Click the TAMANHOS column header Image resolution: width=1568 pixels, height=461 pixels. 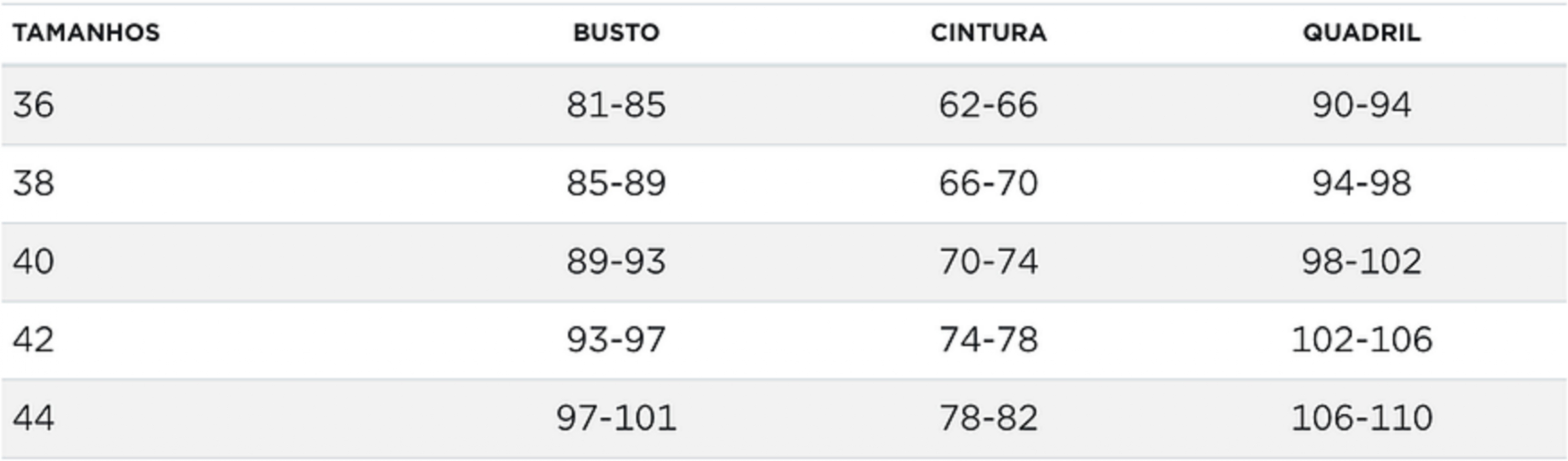(x=86, y=32)
